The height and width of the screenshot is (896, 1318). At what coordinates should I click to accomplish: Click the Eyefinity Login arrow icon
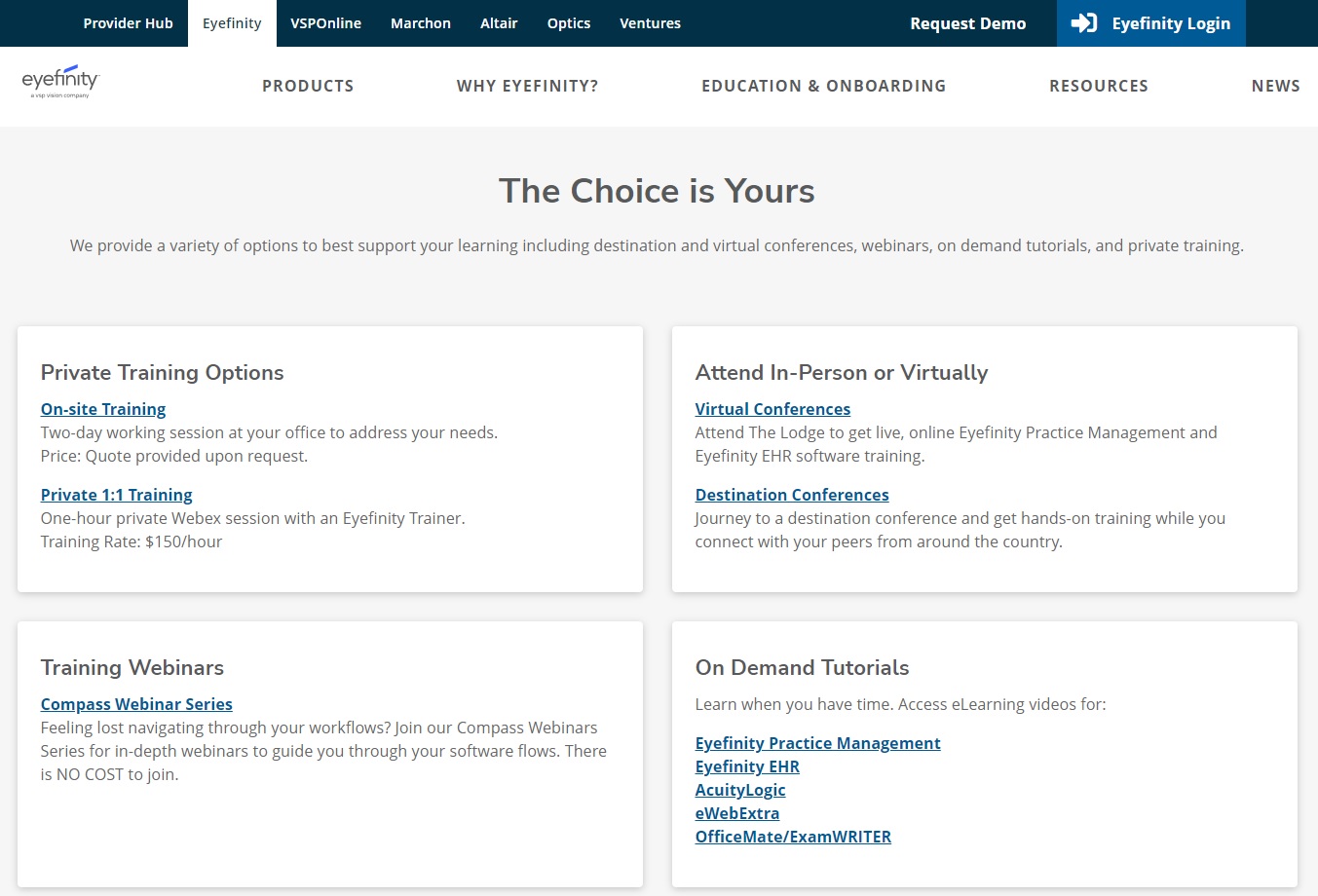click(x=1083, y=23)
